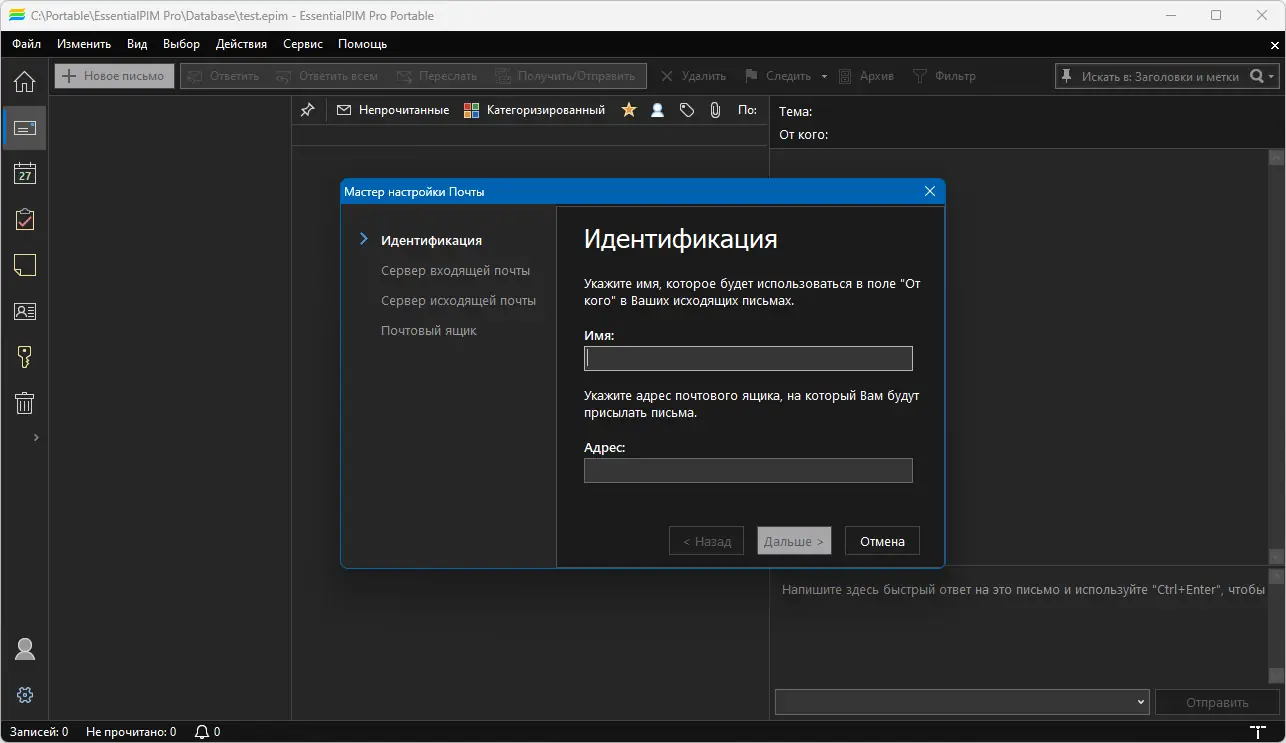Screen dimensions: 1286x743
Task: Click the Дальше button in wizard
Action: point(794,541)
